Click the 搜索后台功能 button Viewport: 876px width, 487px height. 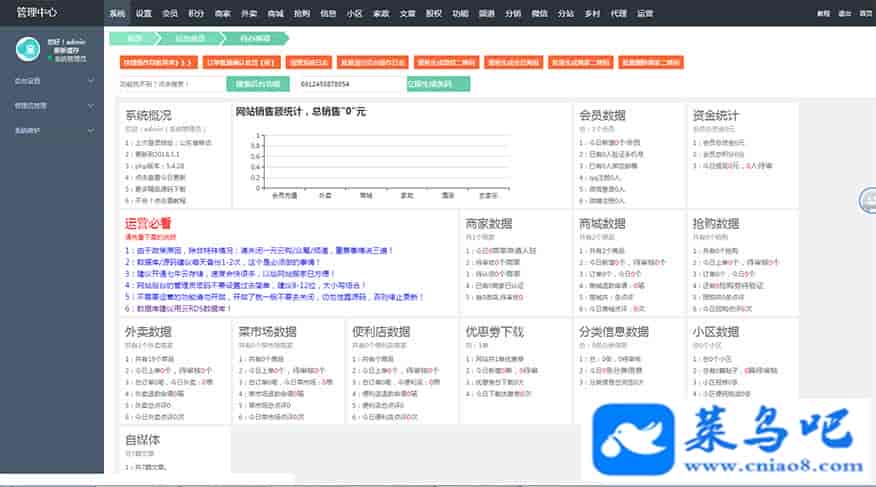coord(253,85)
